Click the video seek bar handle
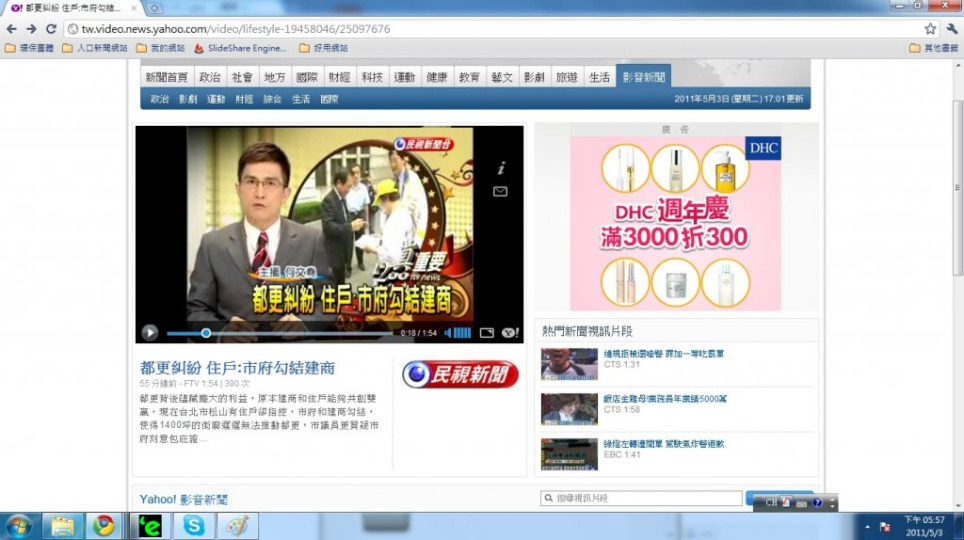 click(206, 333)
